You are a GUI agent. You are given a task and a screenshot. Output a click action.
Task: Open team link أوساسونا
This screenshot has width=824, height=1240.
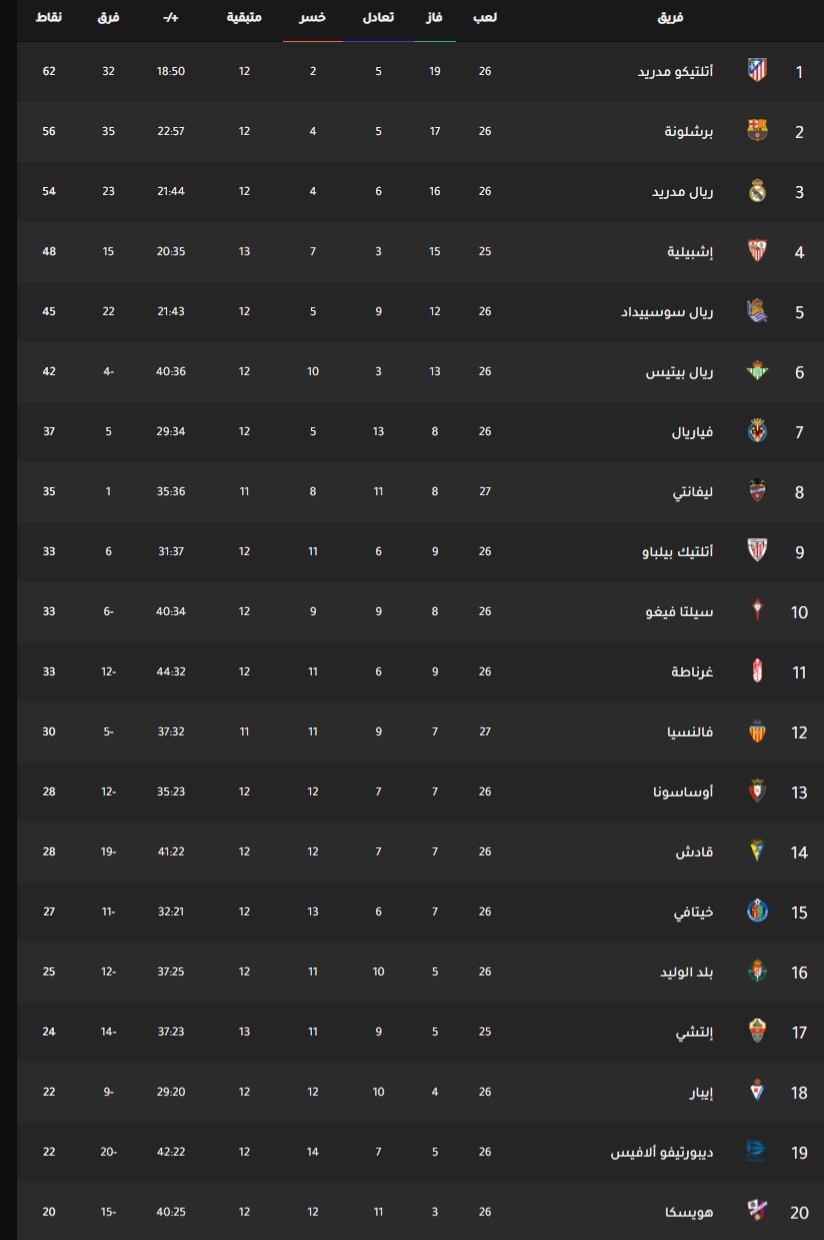tap(684, 792)
